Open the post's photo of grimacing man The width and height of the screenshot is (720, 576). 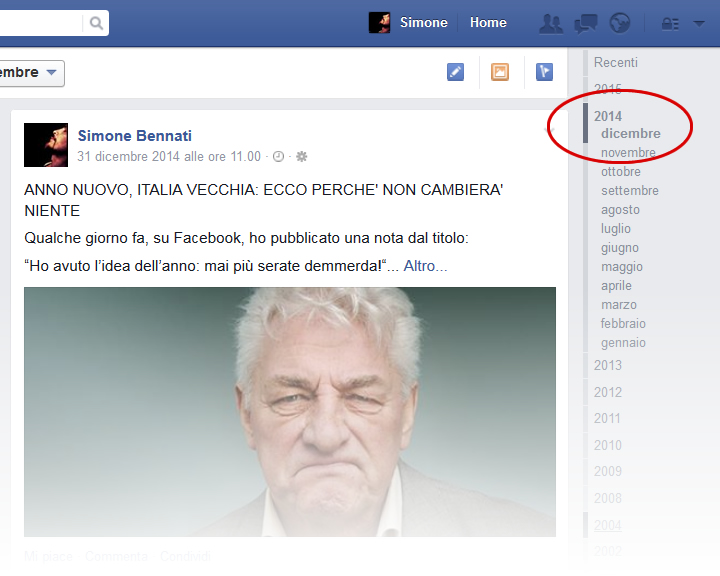pyautogui.click(x=290, y=412)
